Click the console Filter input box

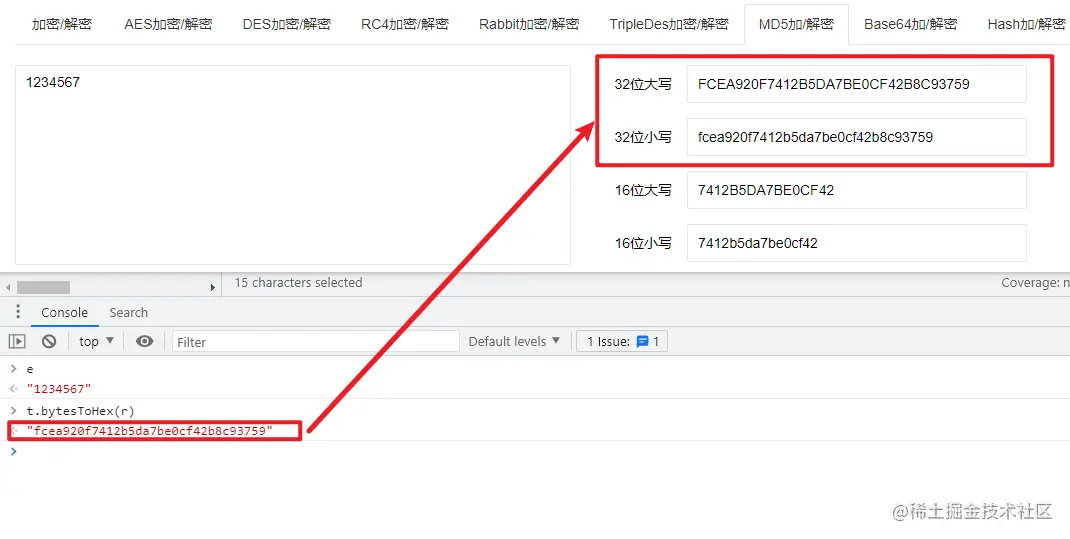tap(316, 342)
